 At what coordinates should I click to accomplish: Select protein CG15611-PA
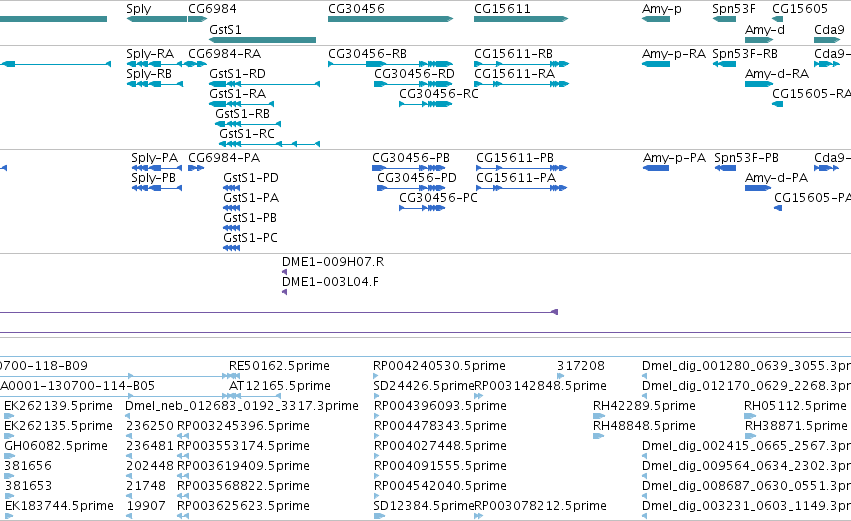522,188
